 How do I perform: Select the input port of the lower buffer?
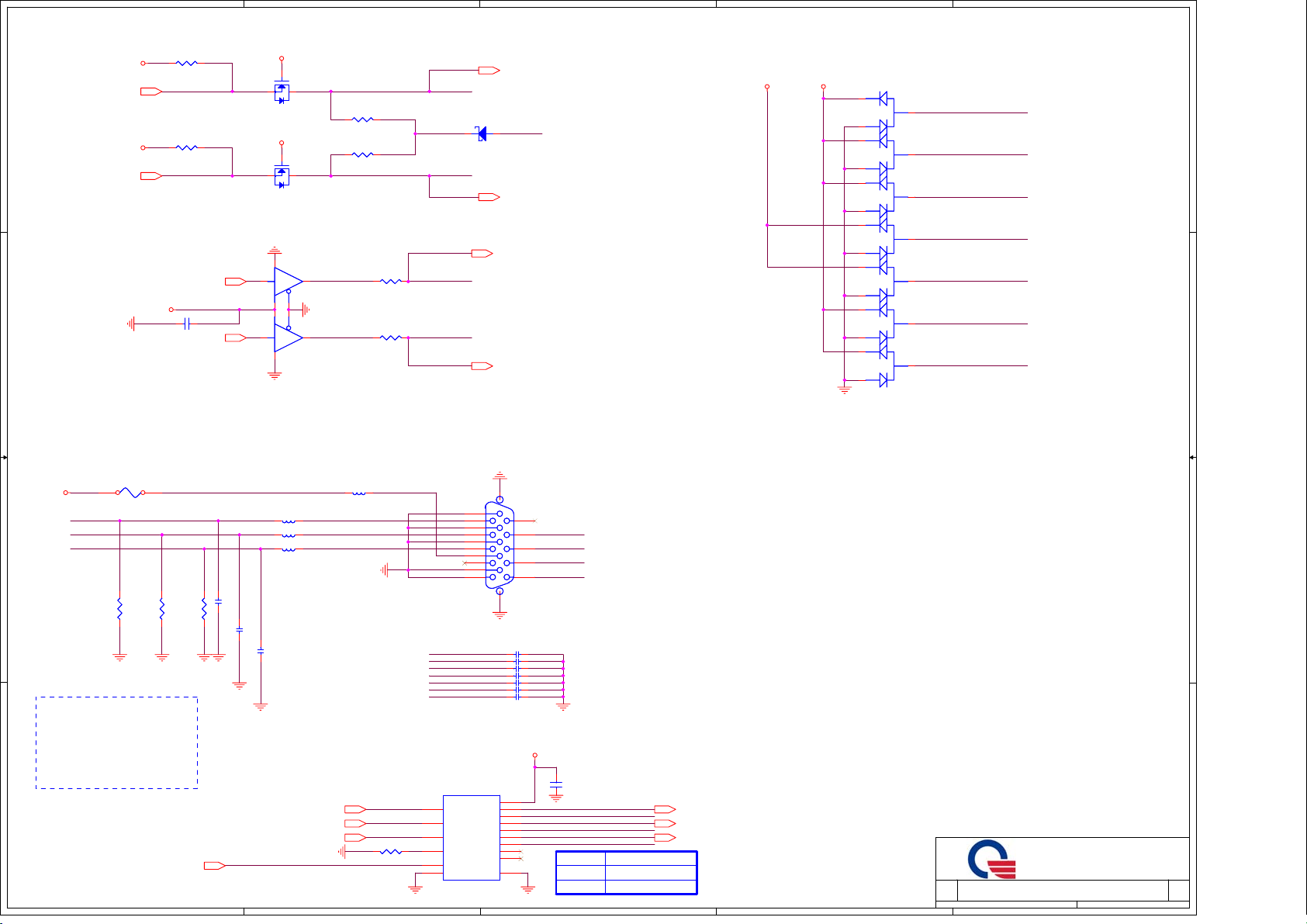(236, 337)
